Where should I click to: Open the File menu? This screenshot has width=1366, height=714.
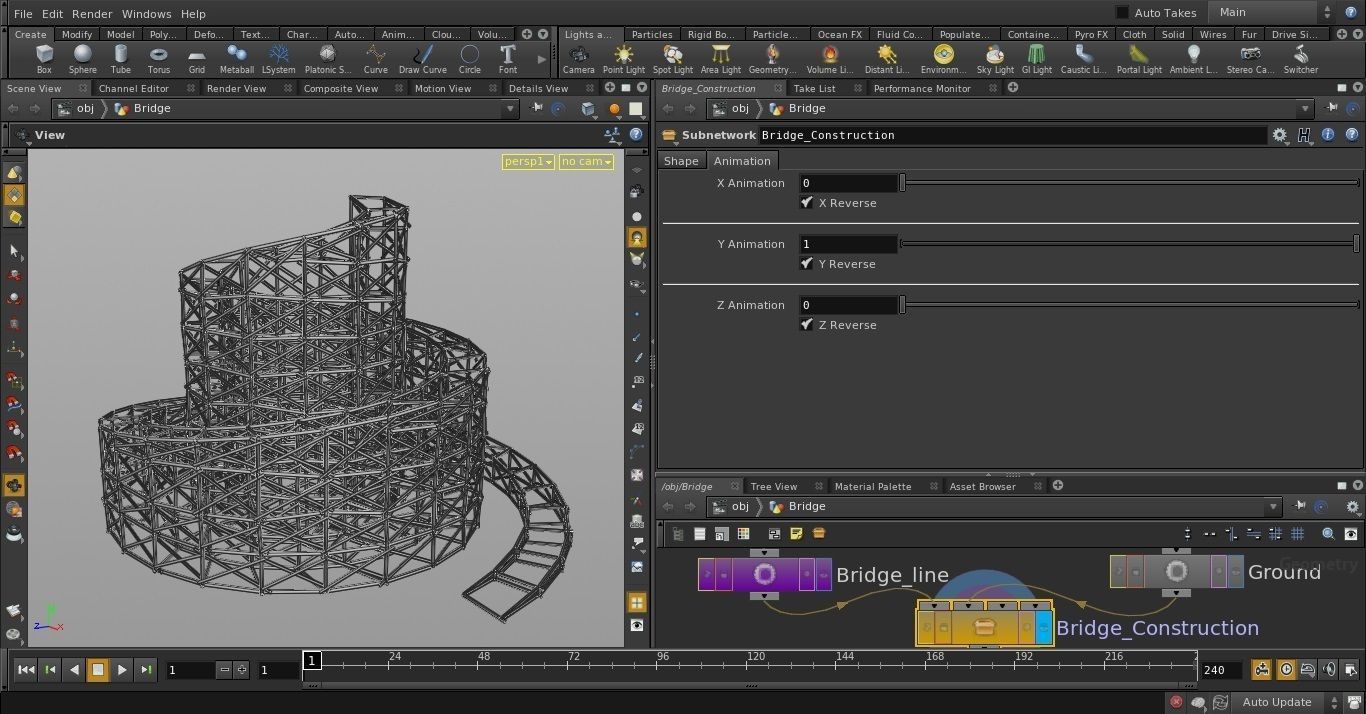(x=23, y=14)
